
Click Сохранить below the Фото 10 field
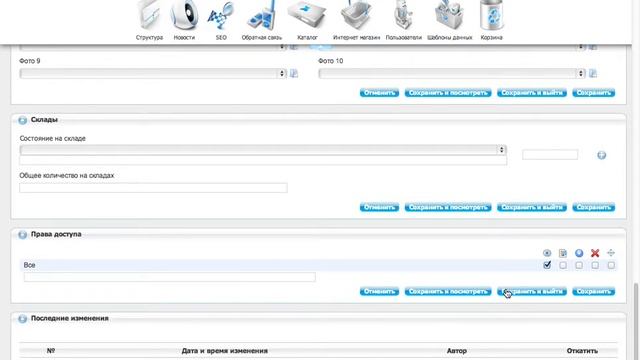coord(593,93)
